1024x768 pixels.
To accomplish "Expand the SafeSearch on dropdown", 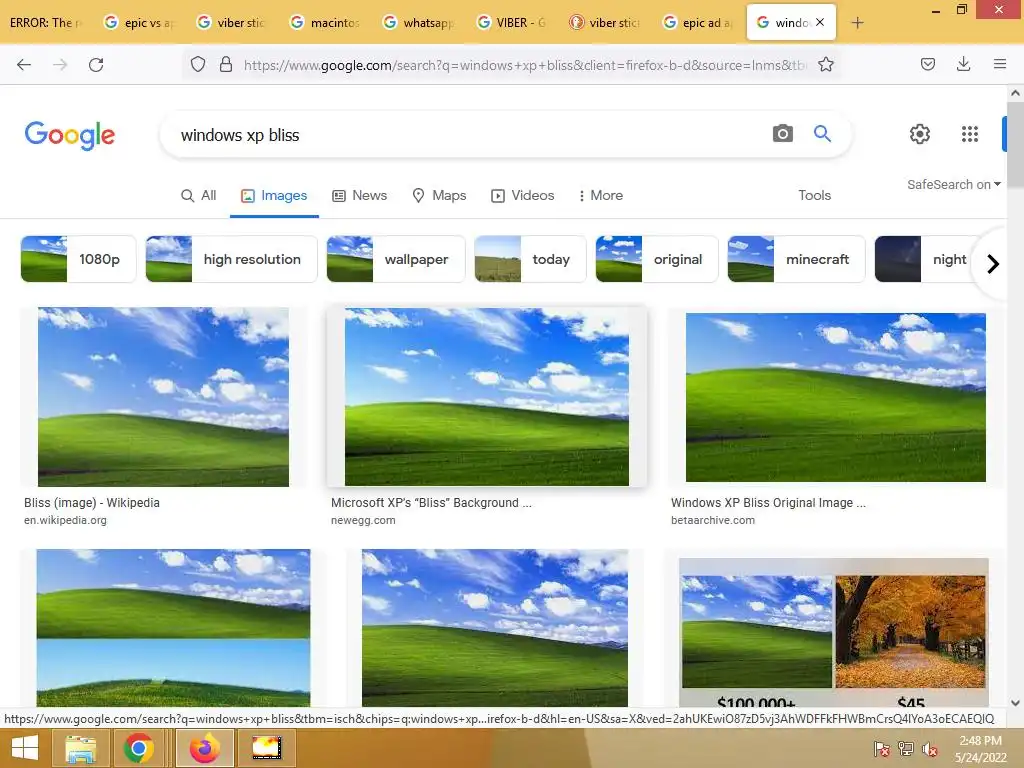I will pos(953,185).
